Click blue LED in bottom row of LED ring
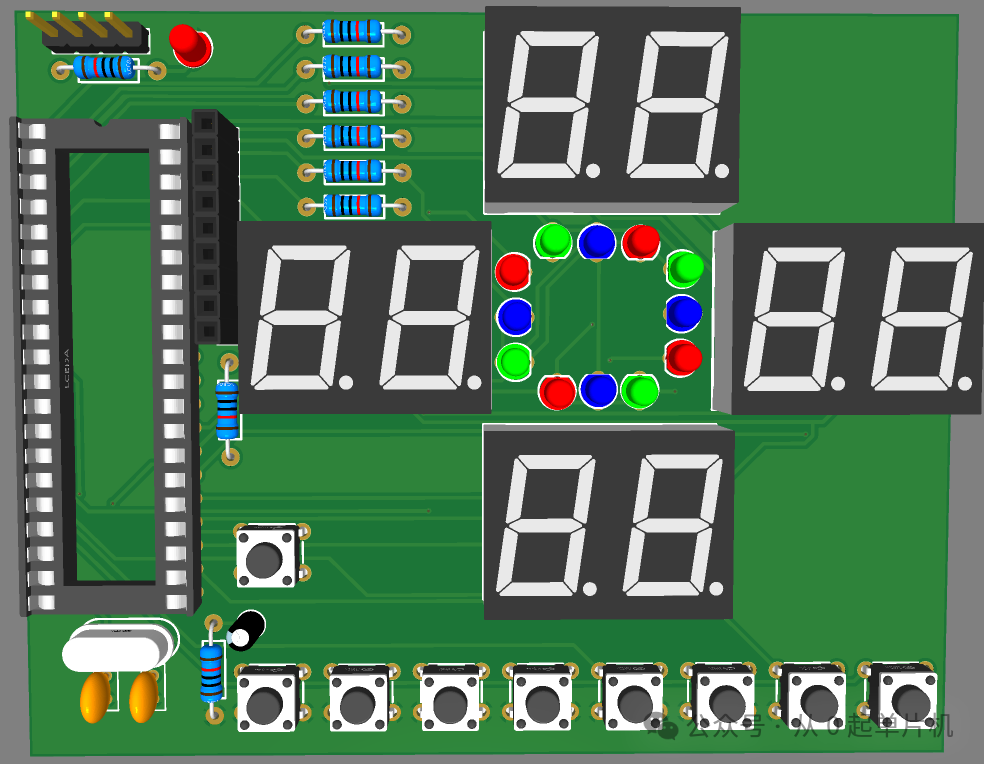 pos(599,390)
